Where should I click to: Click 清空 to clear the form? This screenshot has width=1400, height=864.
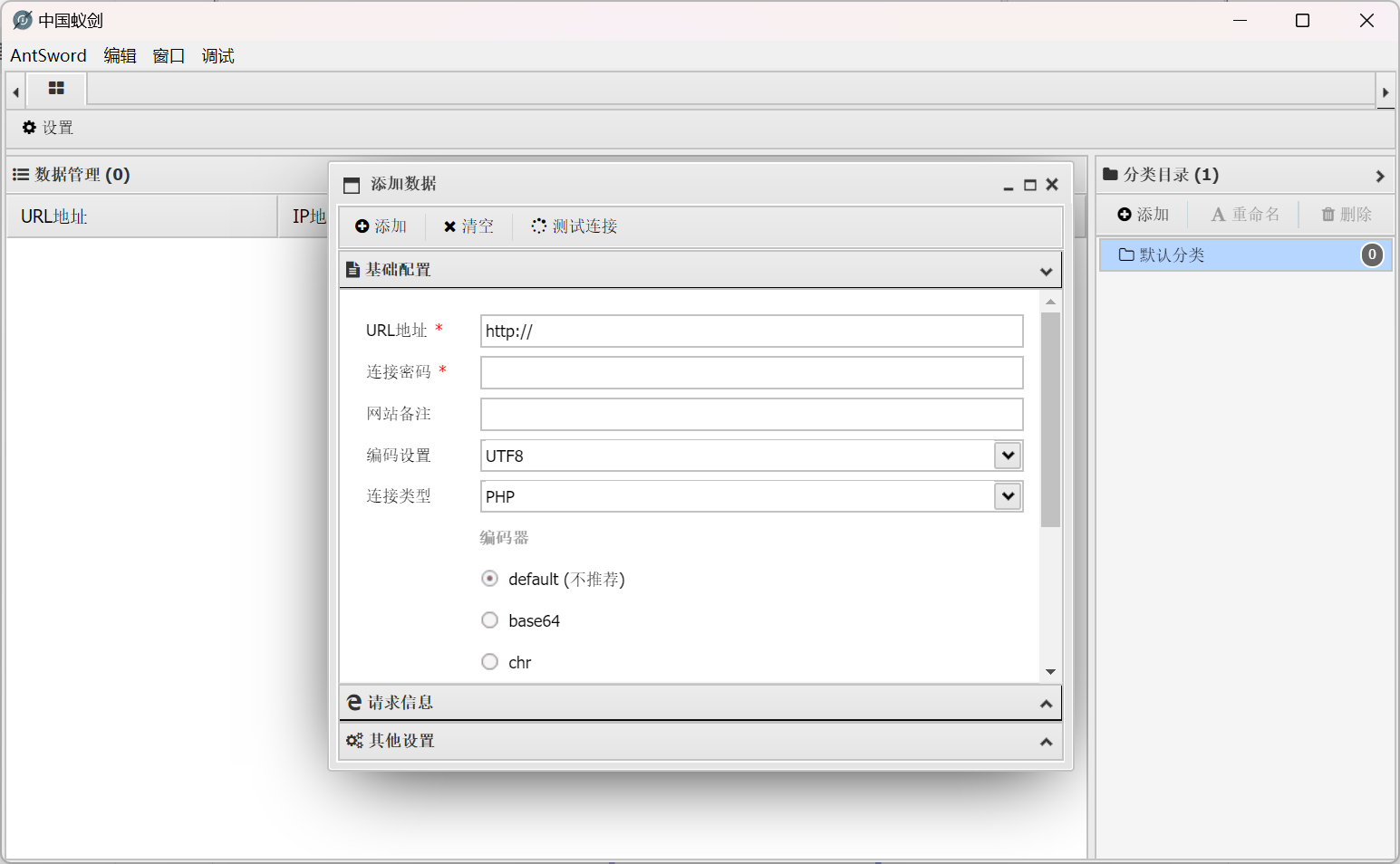468,226
